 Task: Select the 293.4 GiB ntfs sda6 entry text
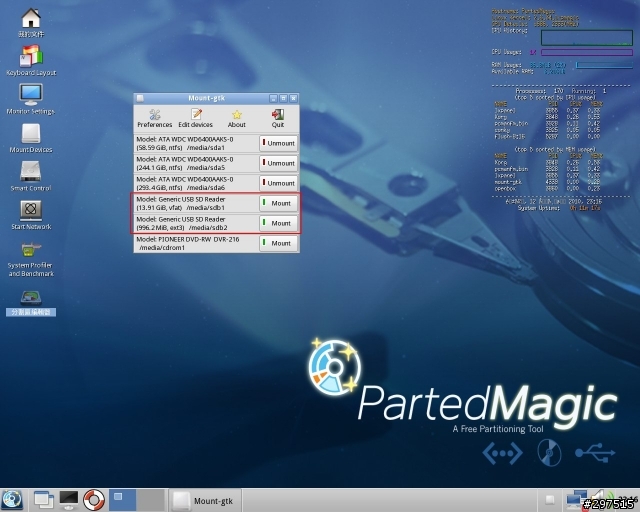click(184, 183)
